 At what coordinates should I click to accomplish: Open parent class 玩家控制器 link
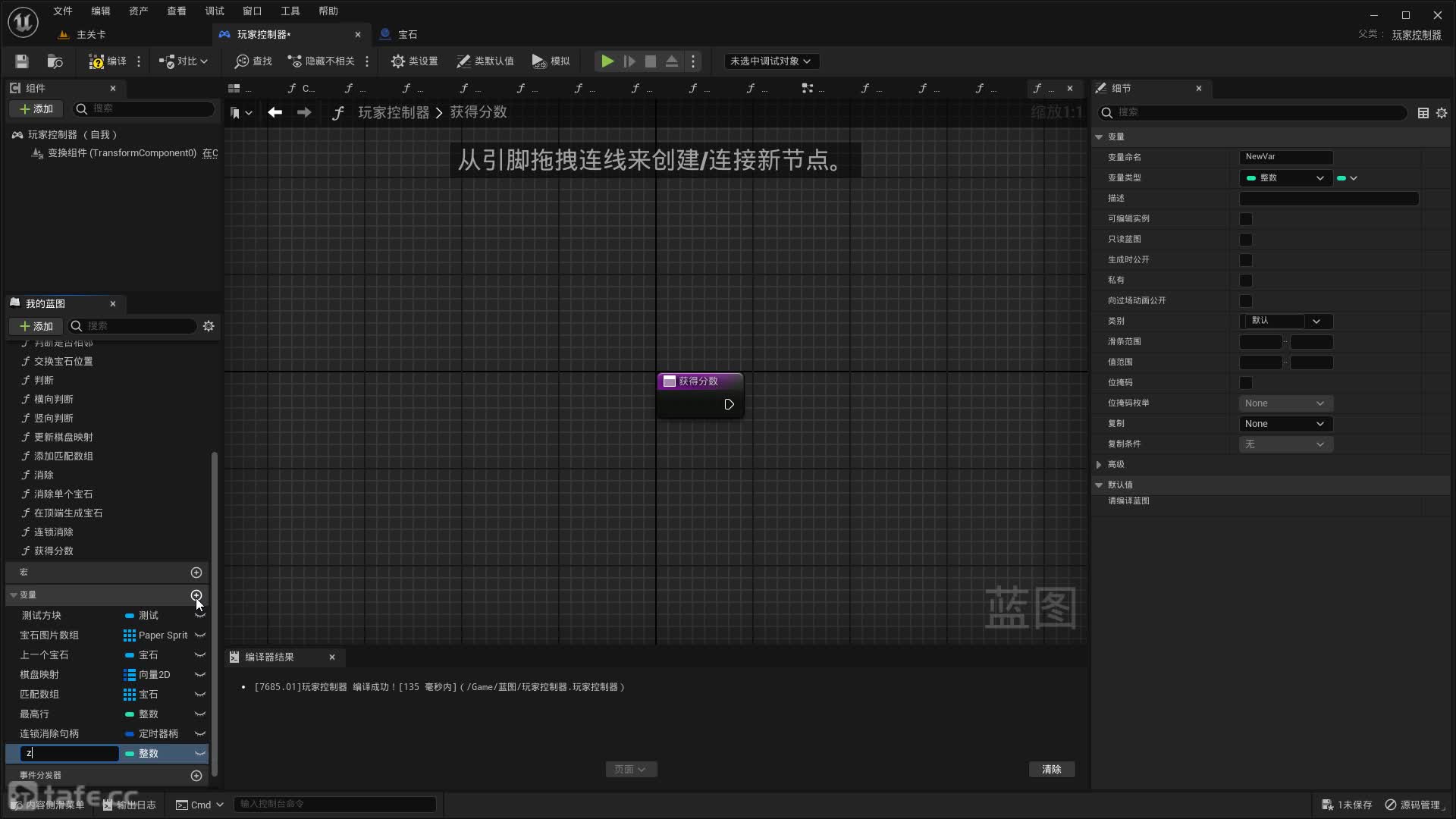tap(1417, 35)
